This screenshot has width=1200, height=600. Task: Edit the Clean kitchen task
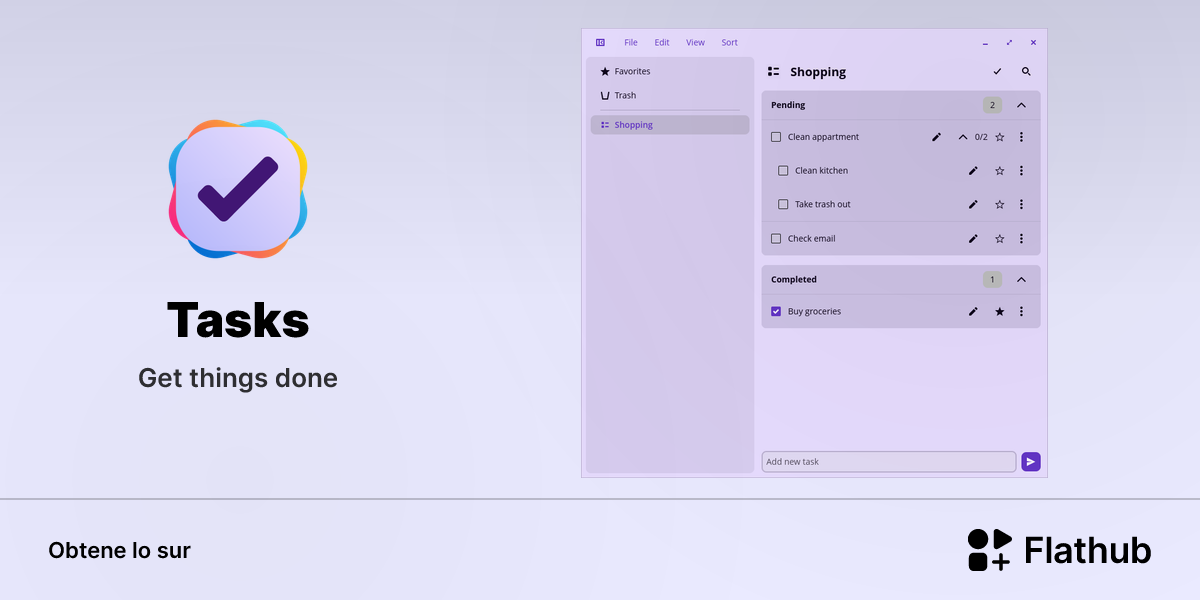pyautogui.click(x=973, y=171)
